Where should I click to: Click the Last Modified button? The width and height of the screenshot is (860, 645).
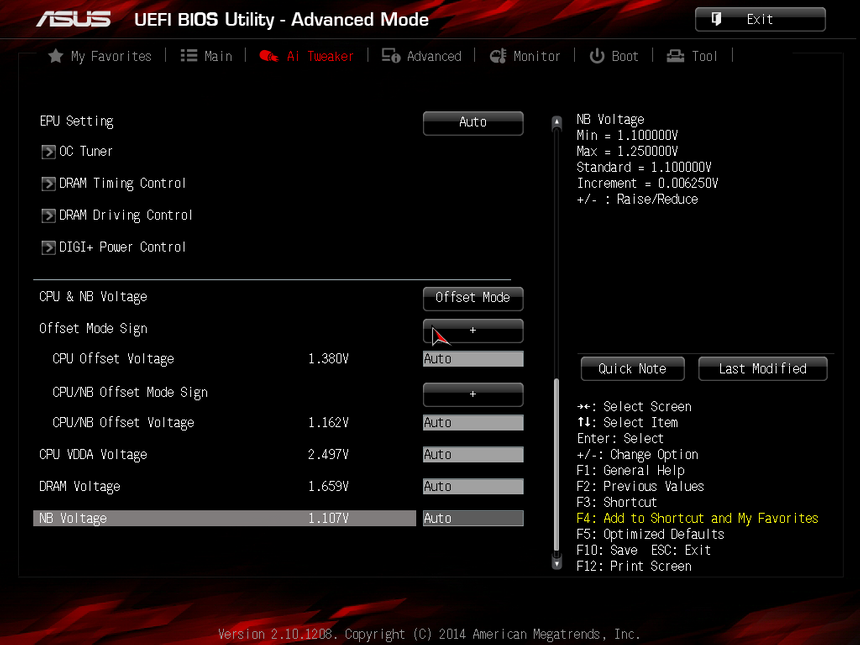pyautogui.click(x=762, y=369)
